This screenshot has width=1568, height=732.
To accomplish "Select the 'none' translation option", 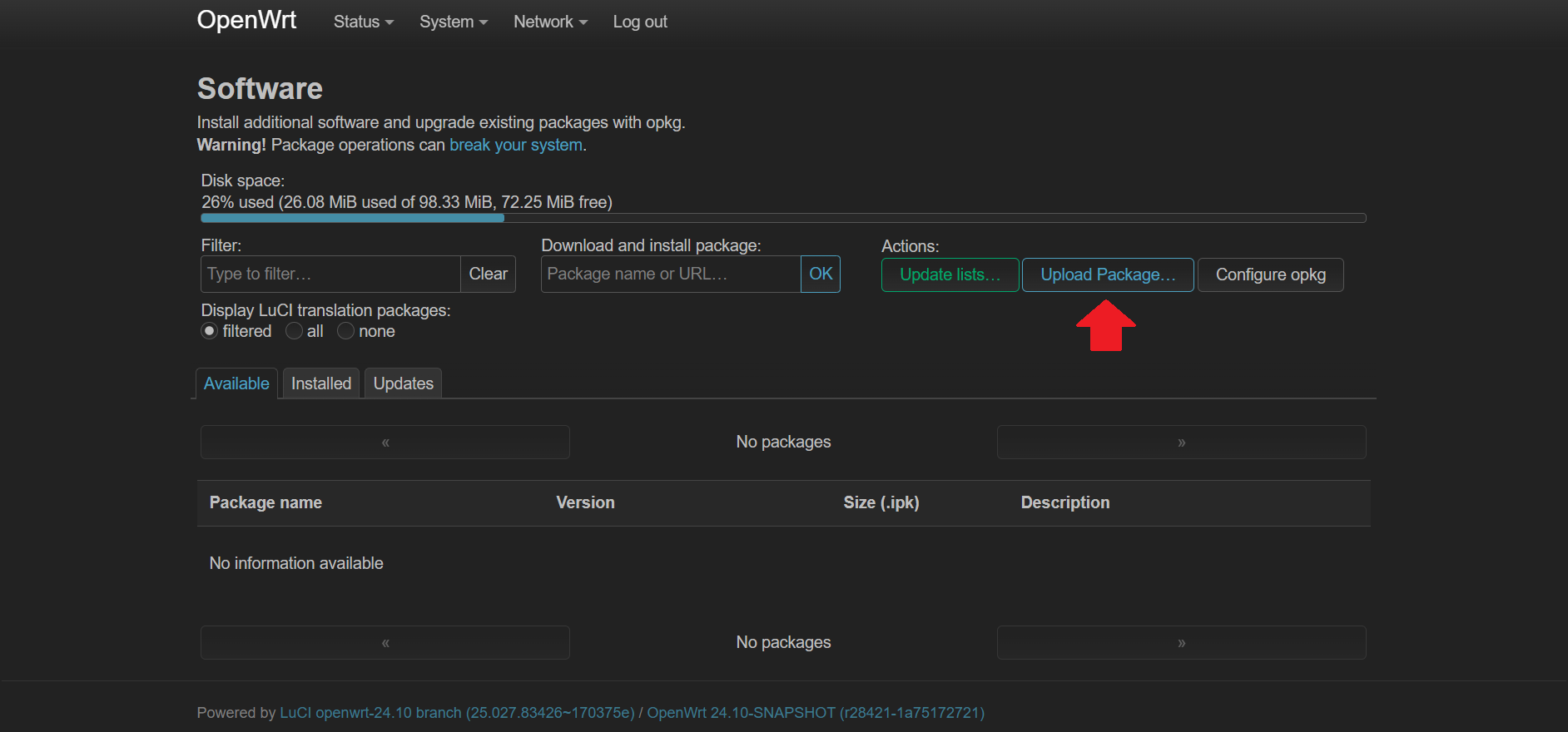I will 345,331.
